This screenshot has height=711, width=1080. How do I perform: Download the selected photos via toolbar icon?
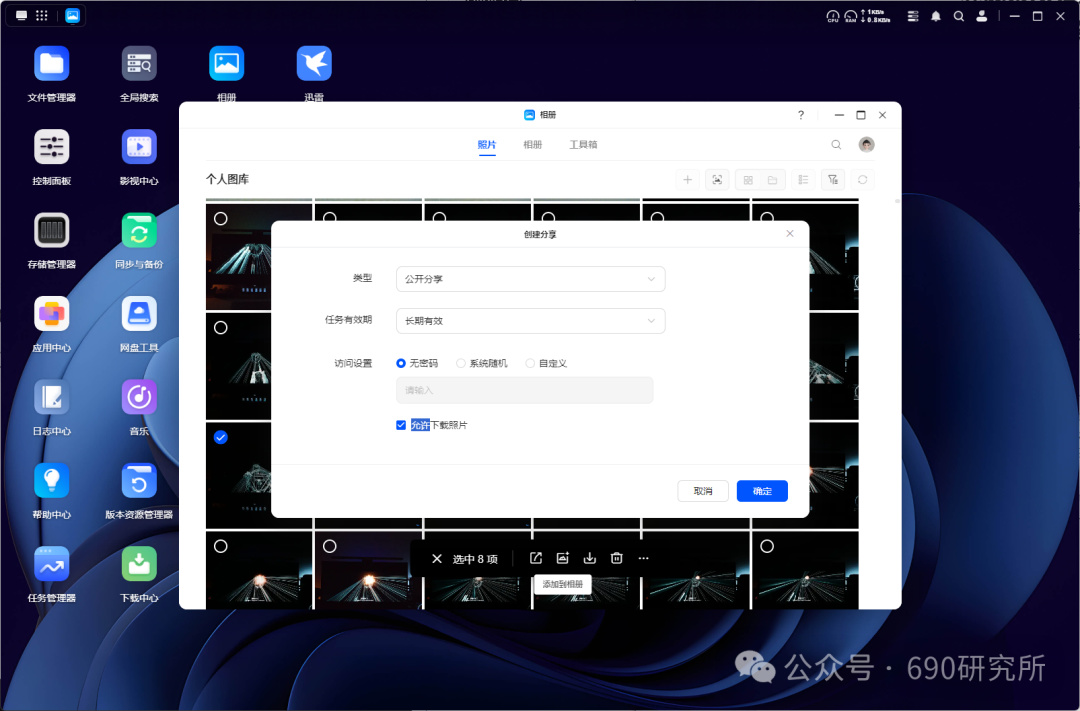tap(590, 558)
